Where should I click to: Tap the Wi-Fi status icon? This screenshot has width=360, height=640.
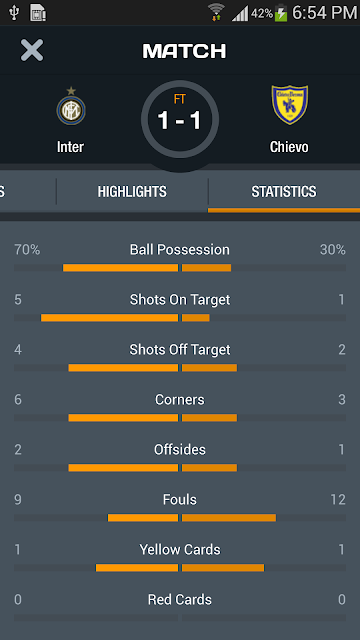pyautogui.click(x=216, y=12)
